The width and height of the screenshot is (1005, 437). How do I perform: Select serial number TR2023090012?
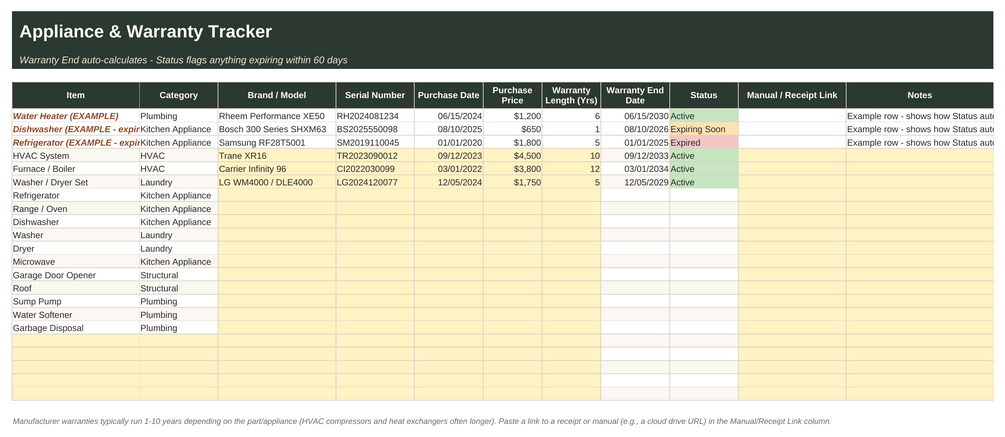tap(375, 156)
